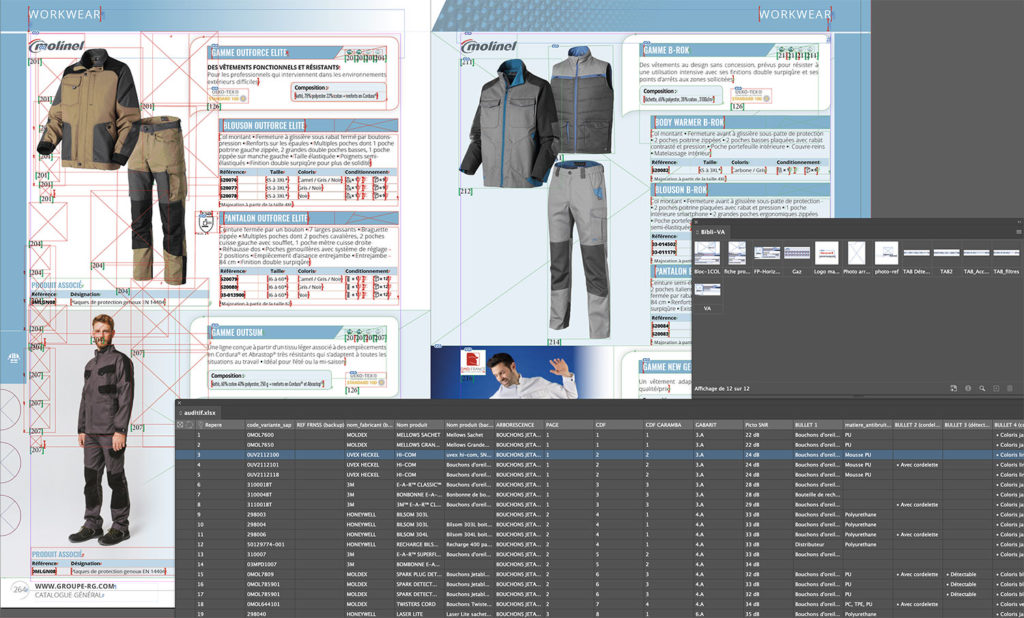
Task: Click the import to library icon in Bibli-VA footer
Action: click(953, 389)
